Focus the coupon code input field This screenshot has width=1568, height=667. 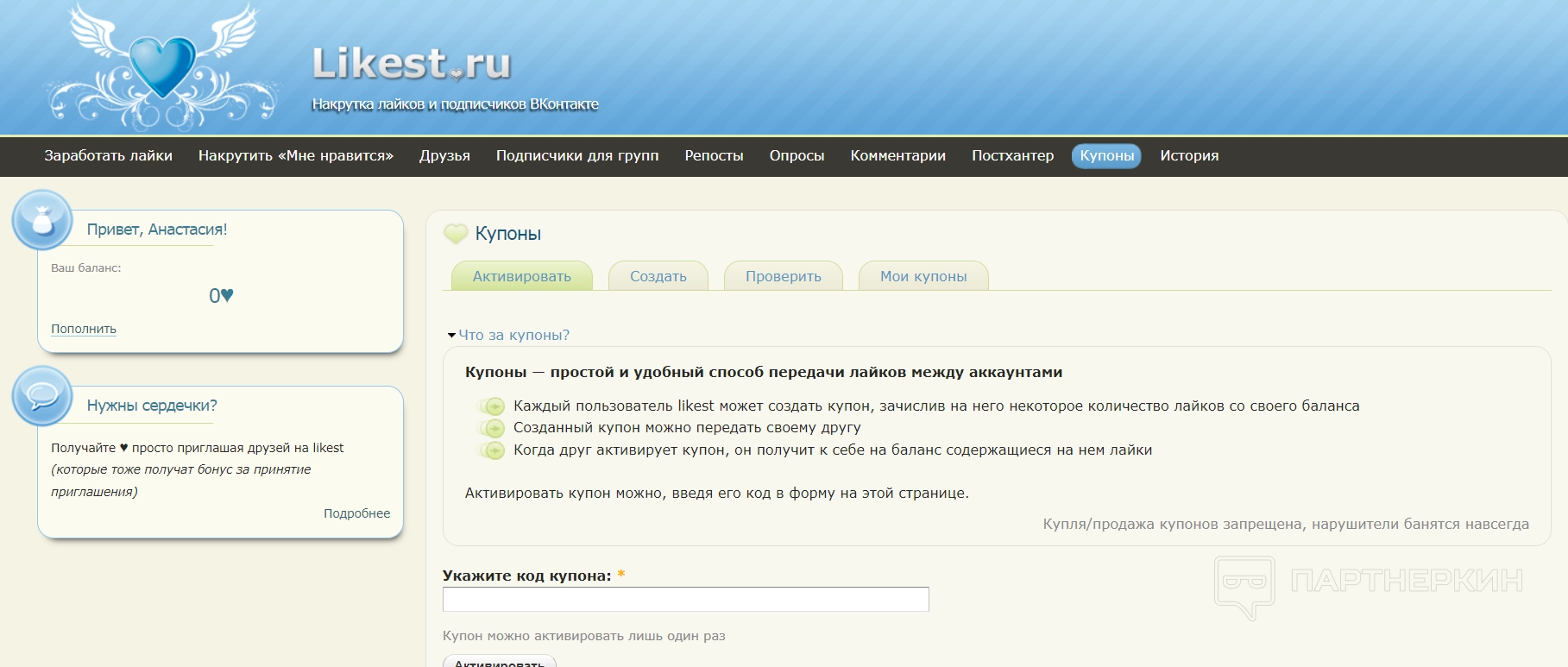coord(685,600)
